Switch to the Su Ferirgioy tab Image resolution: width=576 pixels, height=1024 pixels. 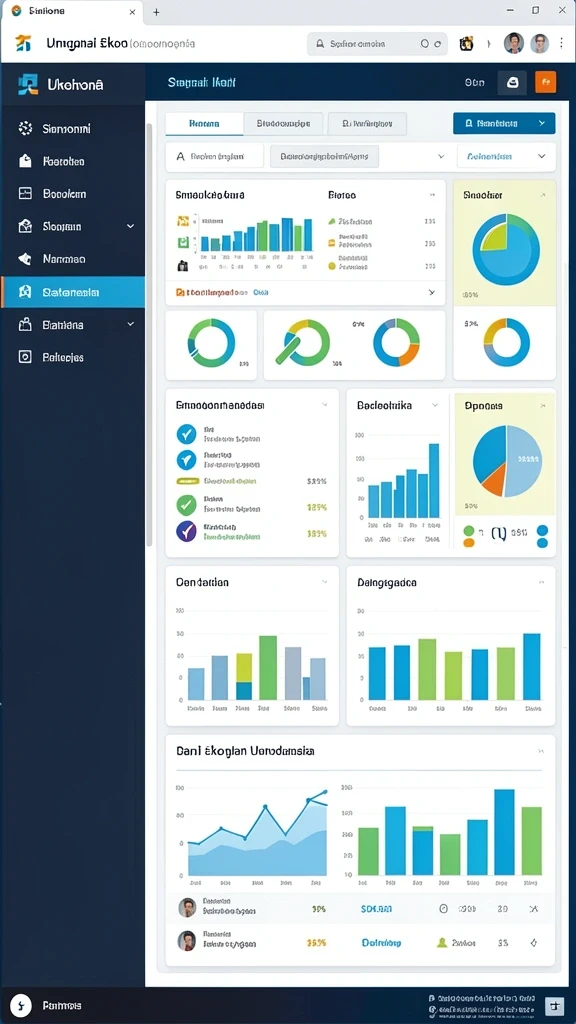367,123
